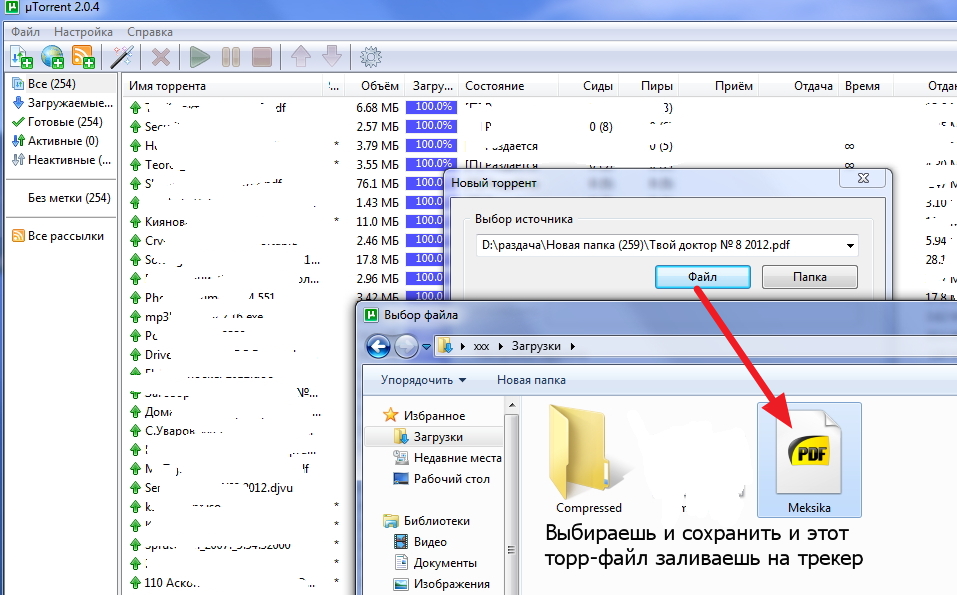Click the xxx breadcrumb segment
957x595 pixels.
pyautogui.click(x=481, y=346)
